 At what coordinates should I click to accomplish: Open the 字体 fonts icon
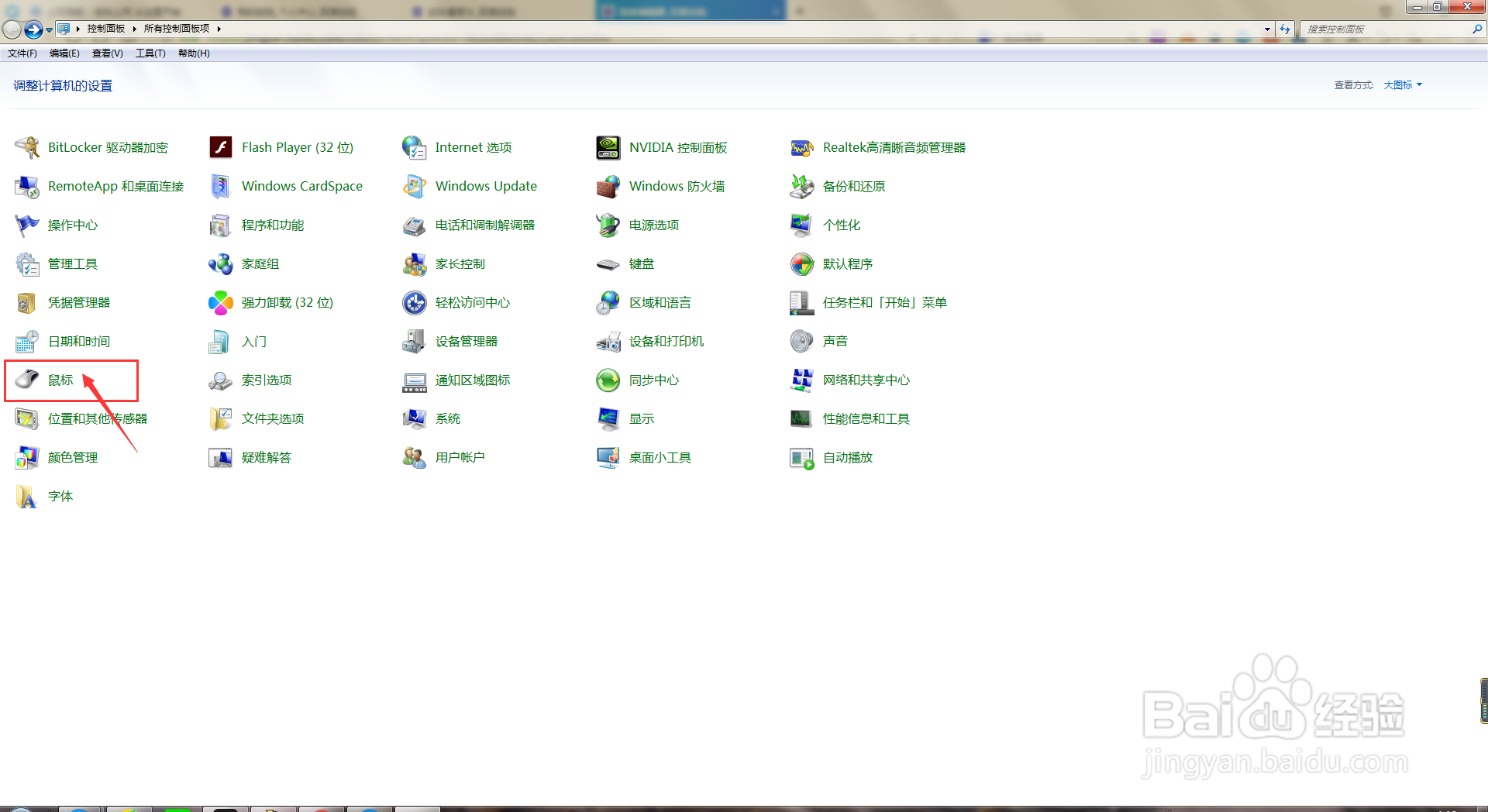tap(27, 496)
